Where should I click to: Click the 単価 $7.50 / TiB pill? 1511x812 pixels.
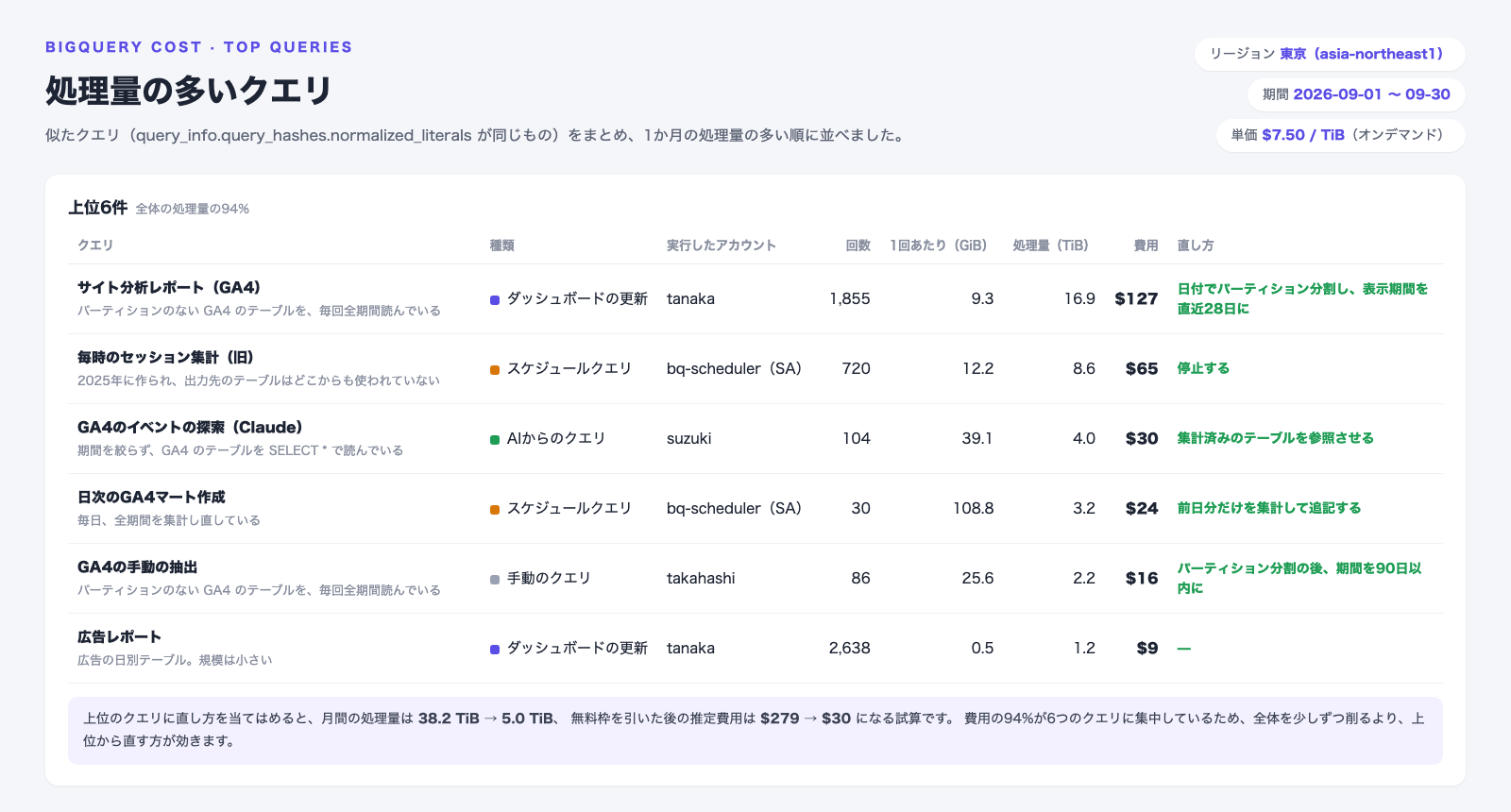(1341, 135)
